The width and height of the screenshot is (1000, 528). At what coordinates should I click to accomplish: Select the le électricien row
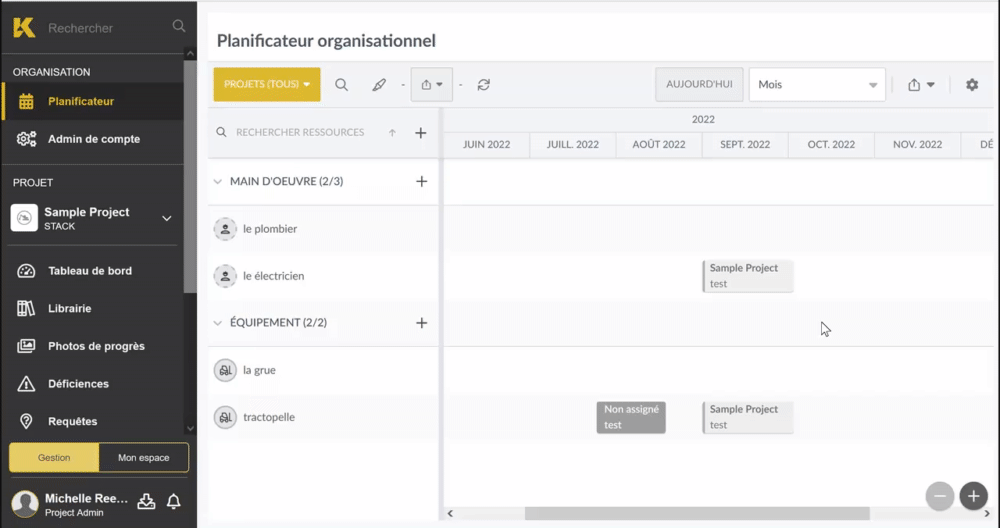(323, 276)
